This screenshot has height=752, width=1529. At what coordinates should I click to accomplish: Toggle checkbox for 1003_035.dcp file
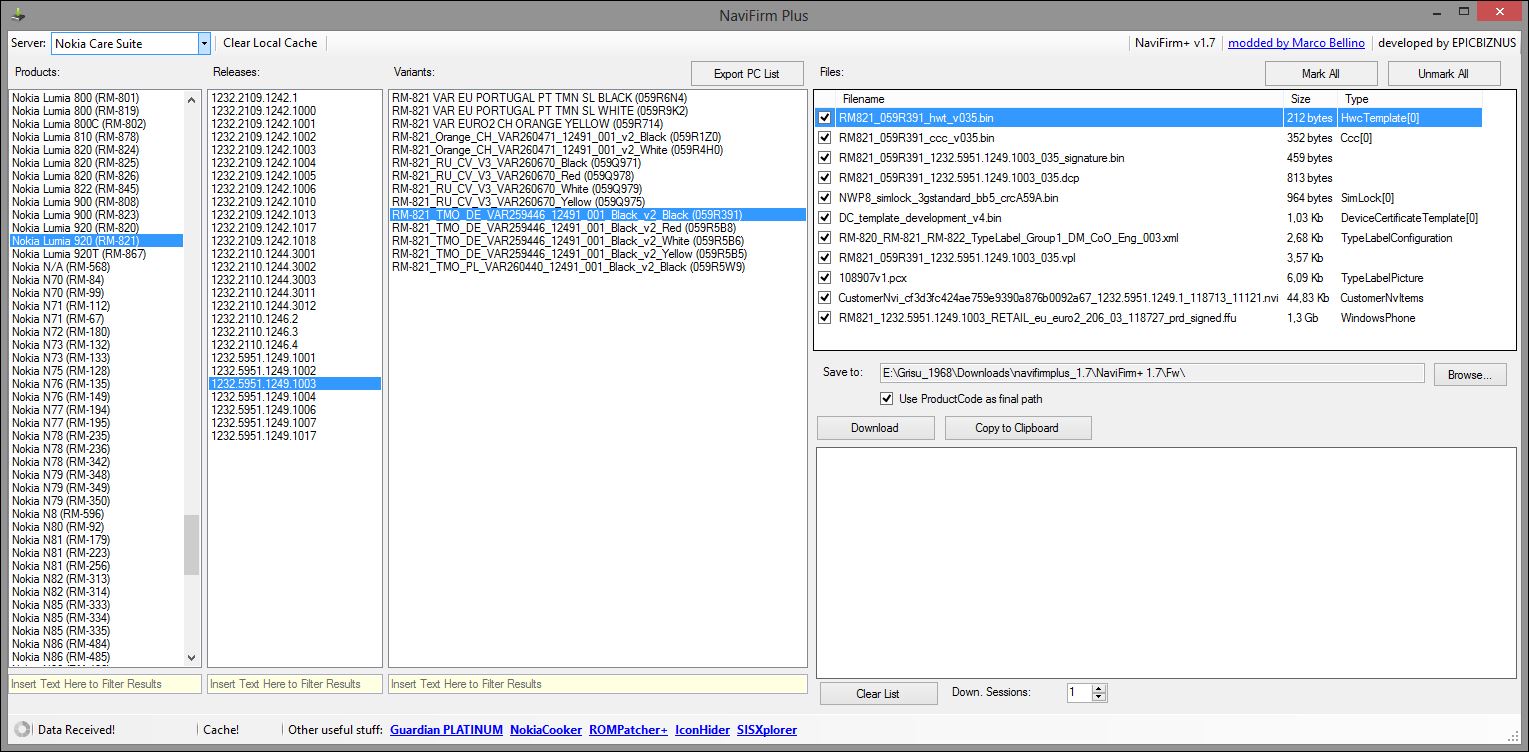[825, 178]
